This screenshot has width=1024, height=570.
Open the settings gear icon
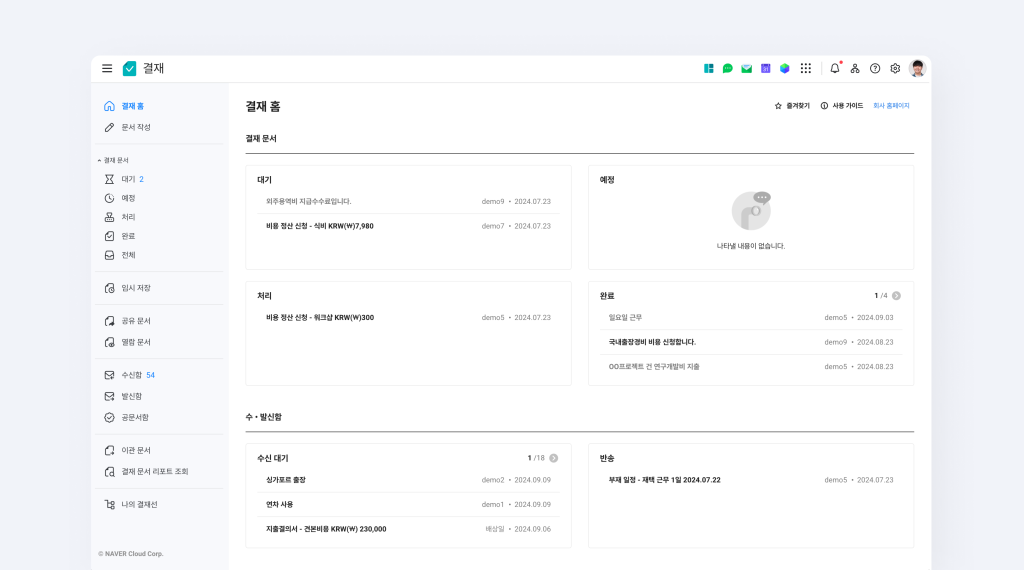click(895, 69)
